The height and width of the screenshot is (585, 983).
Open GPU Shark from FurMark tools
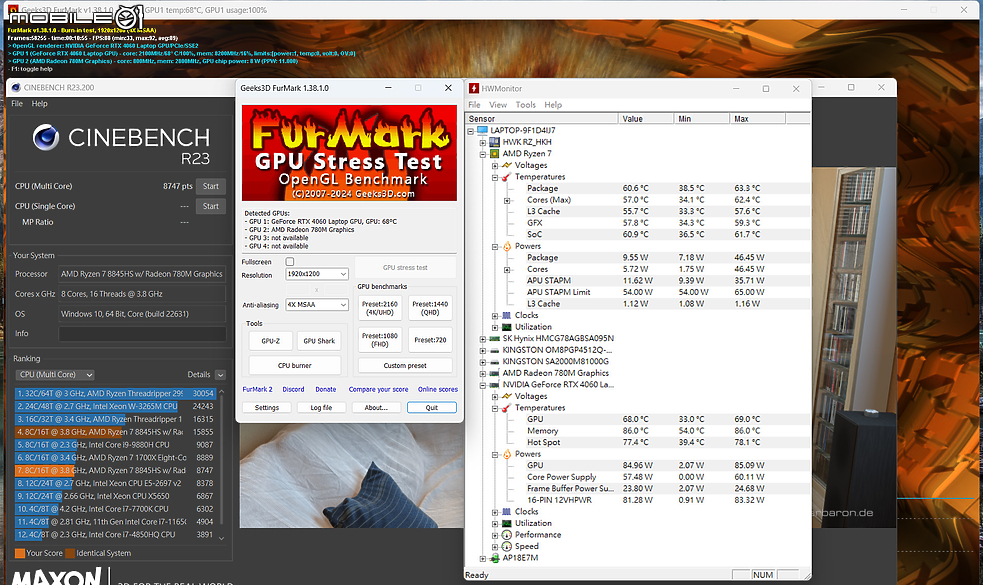pyautogui.click(x=319, y=341)
